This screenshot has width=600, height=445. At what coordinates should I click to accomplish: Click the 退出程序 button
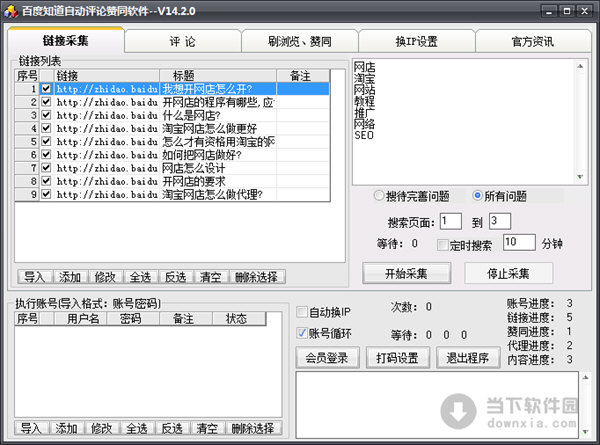click(x=468, y=358)
